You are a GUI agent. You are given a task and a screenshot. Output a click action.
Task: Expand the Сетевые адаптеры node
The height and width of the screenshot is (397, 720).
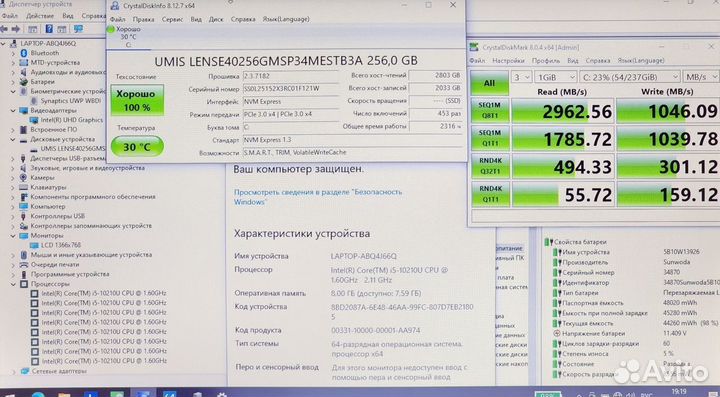pos(13,371)
